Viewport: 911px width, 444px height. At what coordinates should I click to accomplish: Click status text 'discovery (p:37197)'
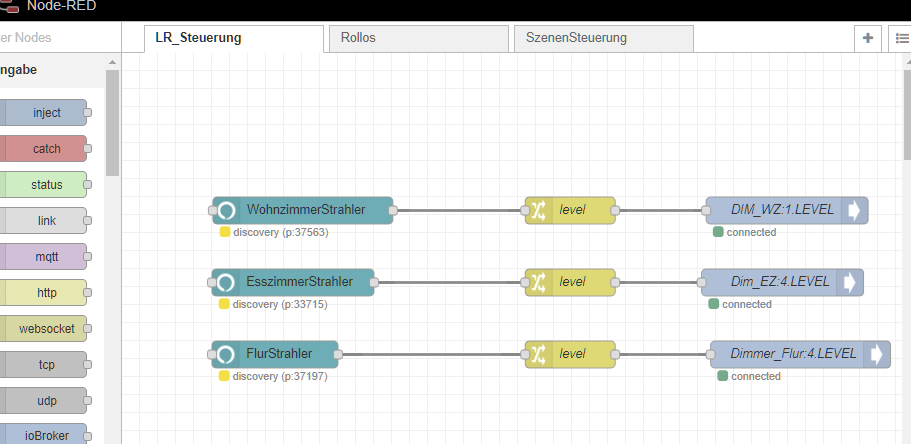coord(281,377)
